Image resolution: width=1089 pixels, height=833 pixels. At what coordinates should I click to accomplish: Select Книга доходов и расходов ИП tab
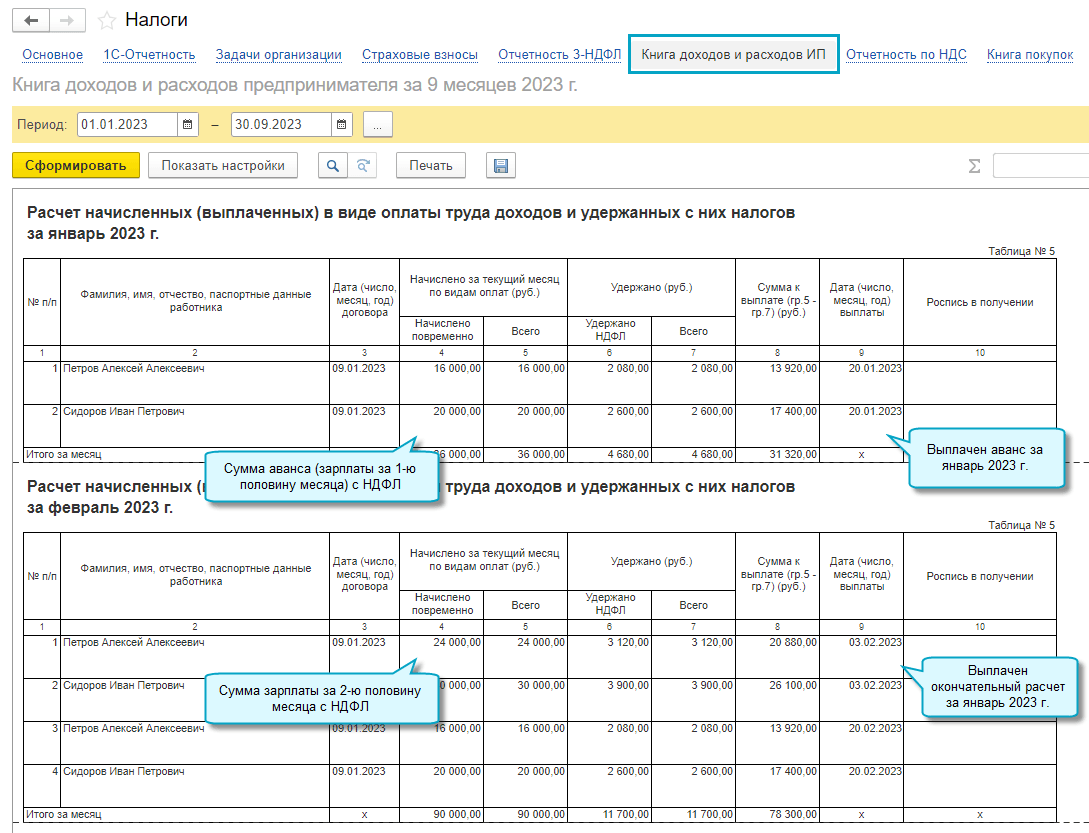tap(733, 55)
